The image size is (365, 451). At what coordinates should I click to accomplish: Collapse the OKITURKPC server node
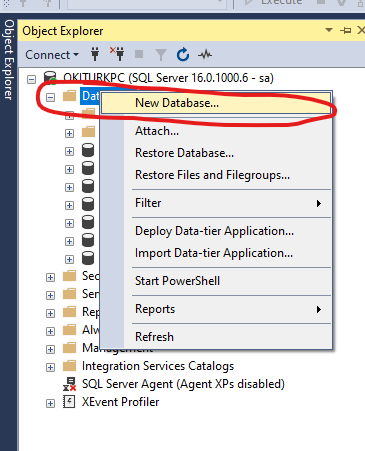click(x=31, y=79)
